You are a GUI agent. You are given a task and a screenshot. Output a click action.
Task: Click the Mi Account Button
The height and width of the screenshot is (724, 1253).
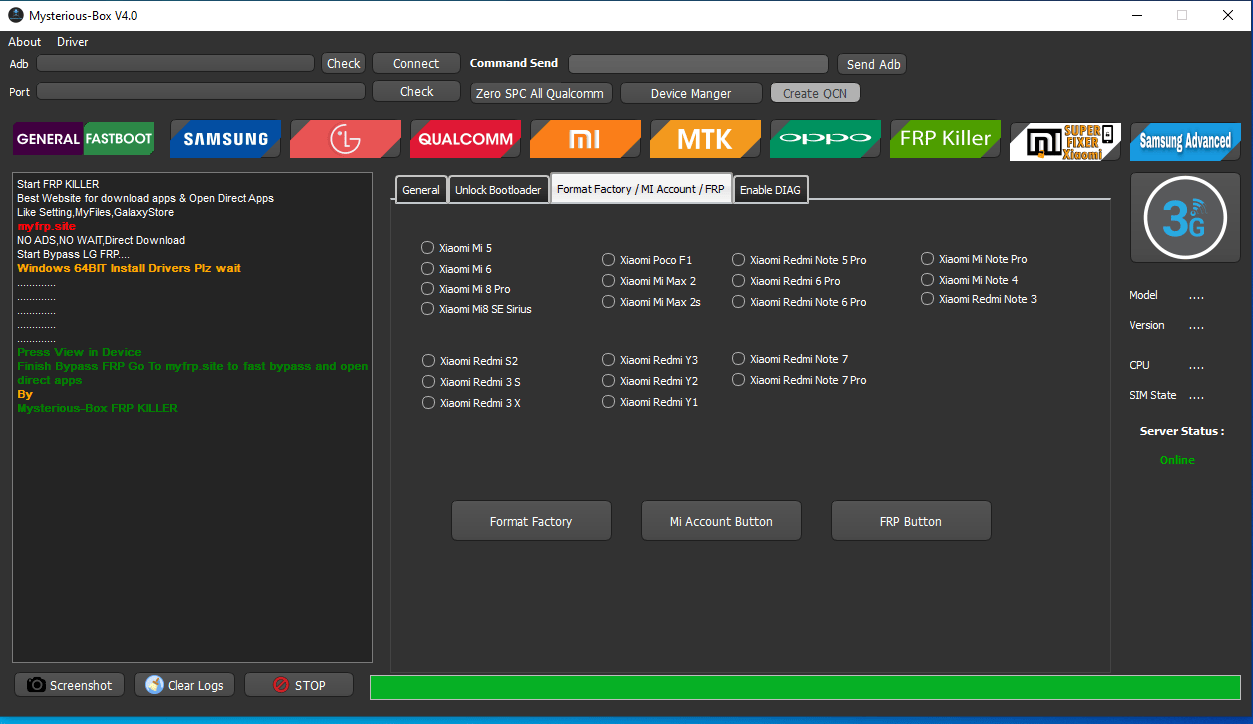click(x=720, y=520)
